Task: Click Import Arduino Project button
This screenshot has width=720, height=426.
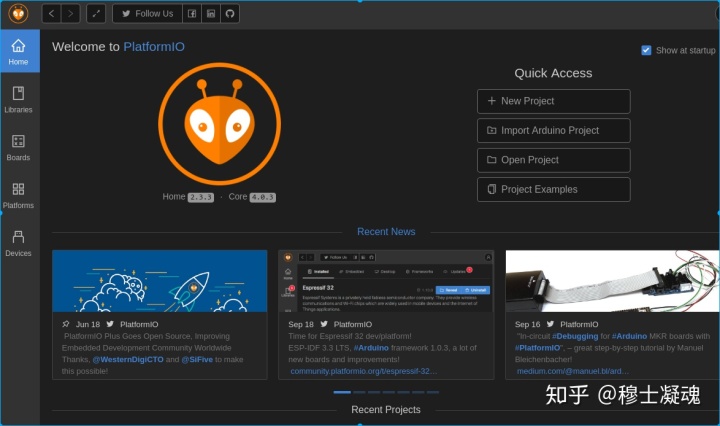Action: (554, 130)
